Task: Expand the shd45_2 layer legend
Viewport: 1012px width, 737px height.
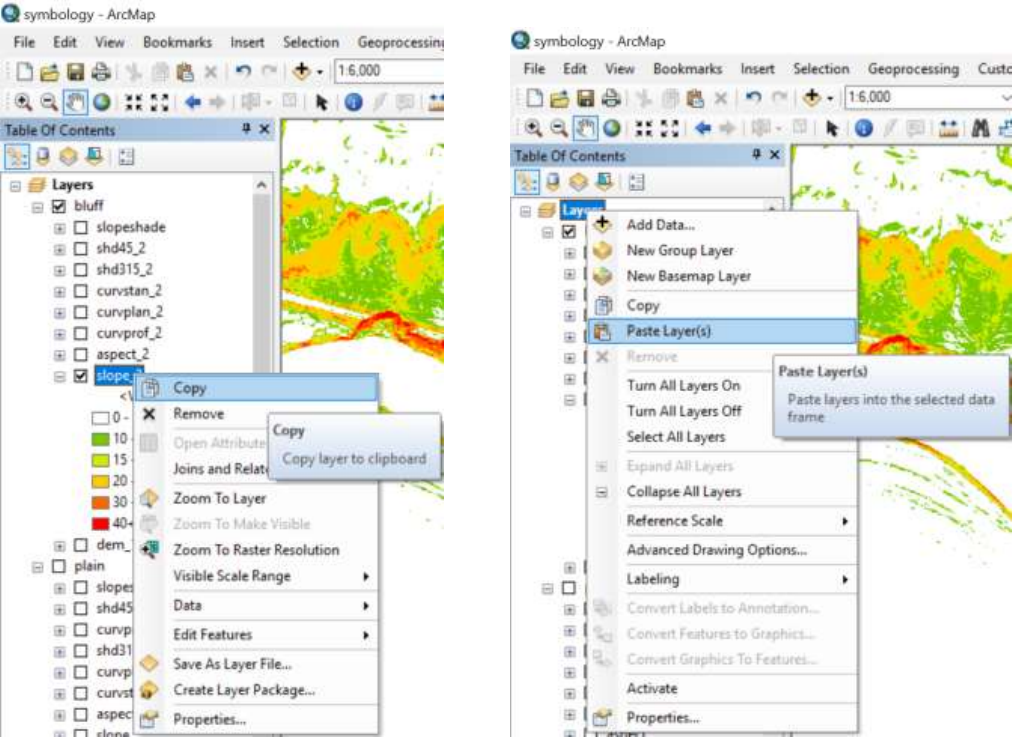Action: click(59, 249)
